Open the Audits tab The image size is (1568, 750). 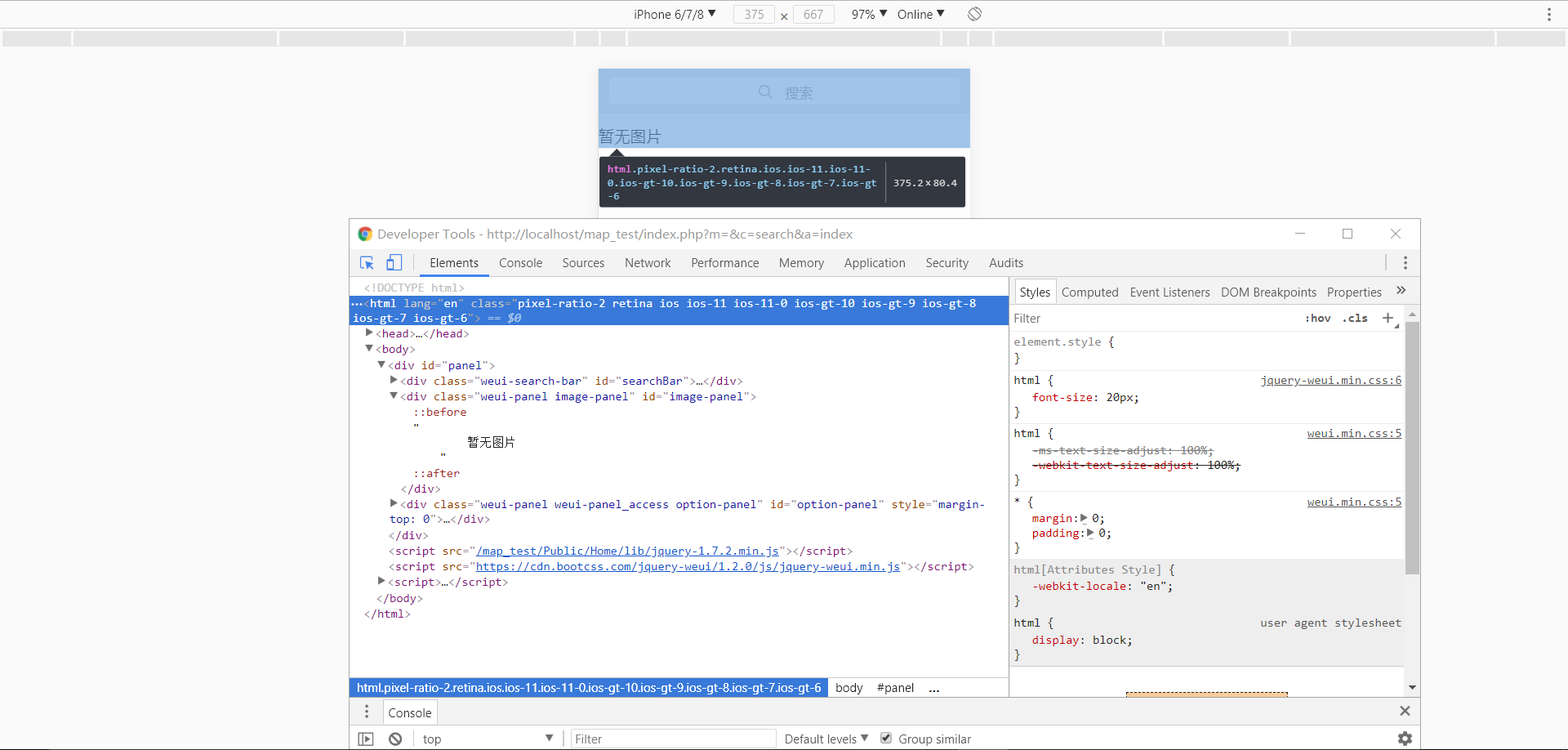tap(1005, 263)
